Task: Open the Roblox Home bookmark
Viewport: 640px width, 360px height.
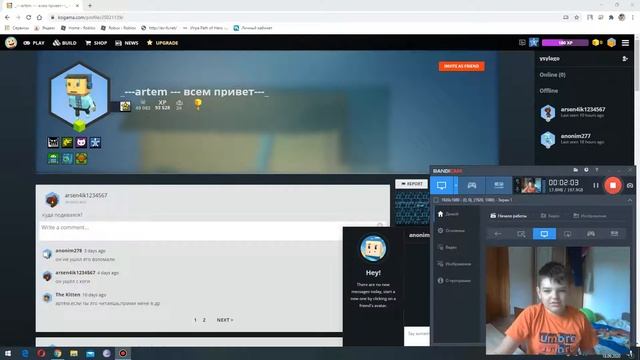Action: [x=78, y=28]
